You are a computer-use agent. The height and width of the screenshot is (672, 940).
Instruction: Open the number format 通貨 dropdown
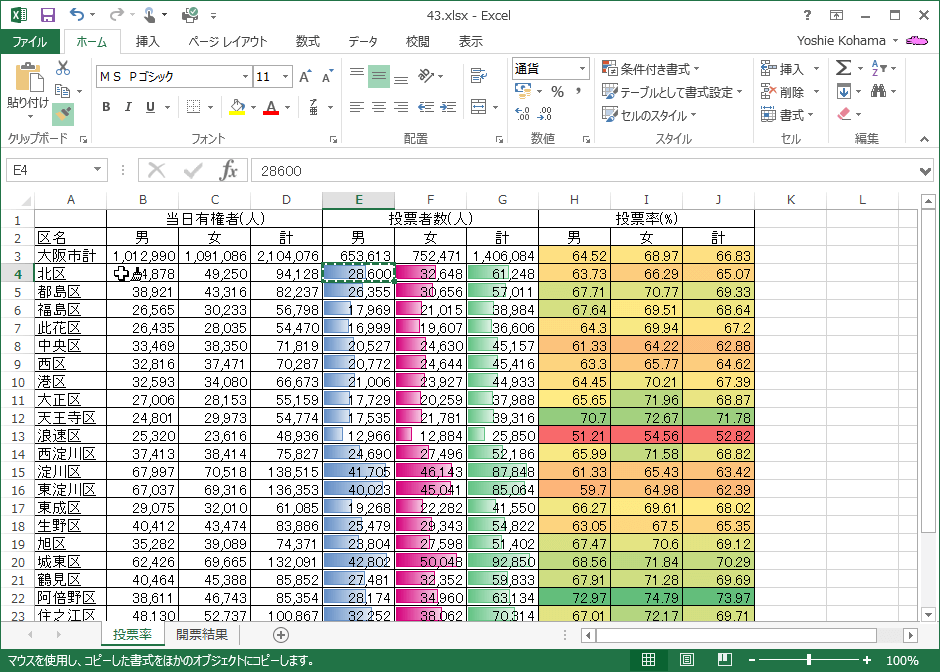582,68
